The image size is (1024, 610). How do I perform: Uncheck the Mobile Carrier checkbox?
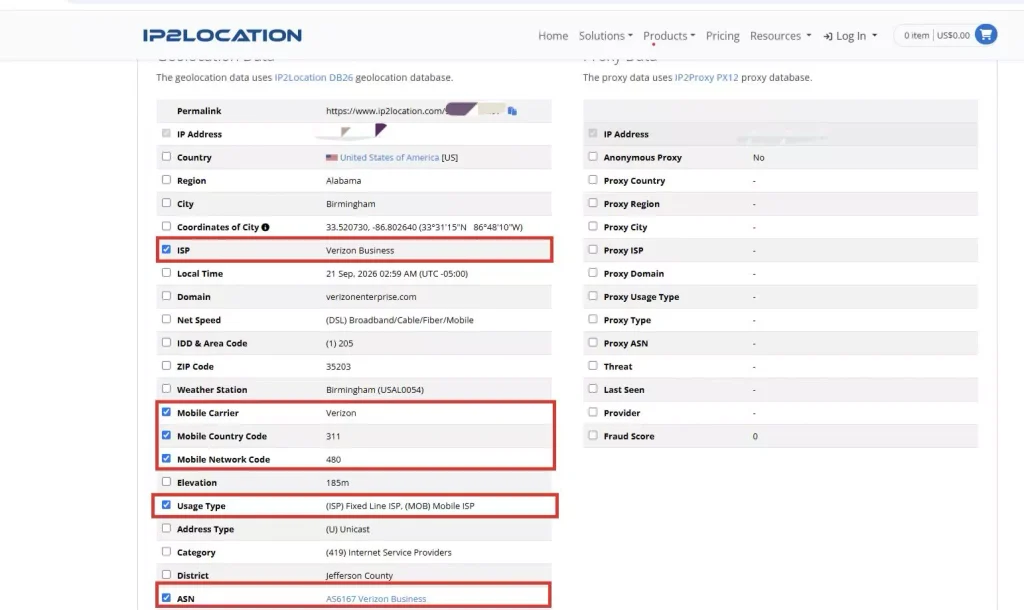coord(167,412)
